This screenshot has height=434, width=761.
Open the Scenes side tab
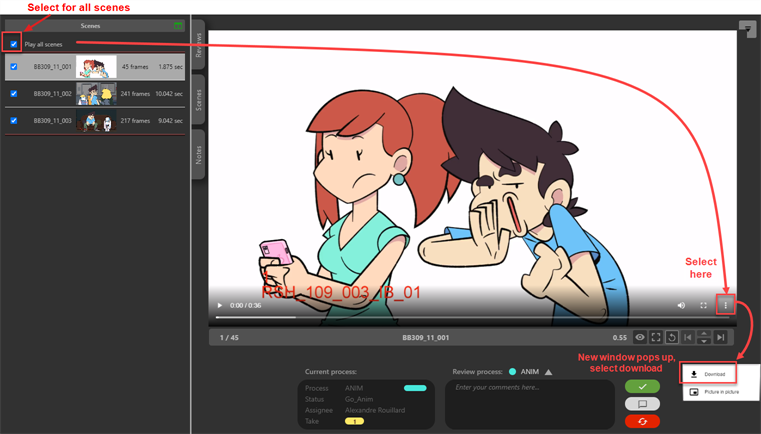pos(199,100)
